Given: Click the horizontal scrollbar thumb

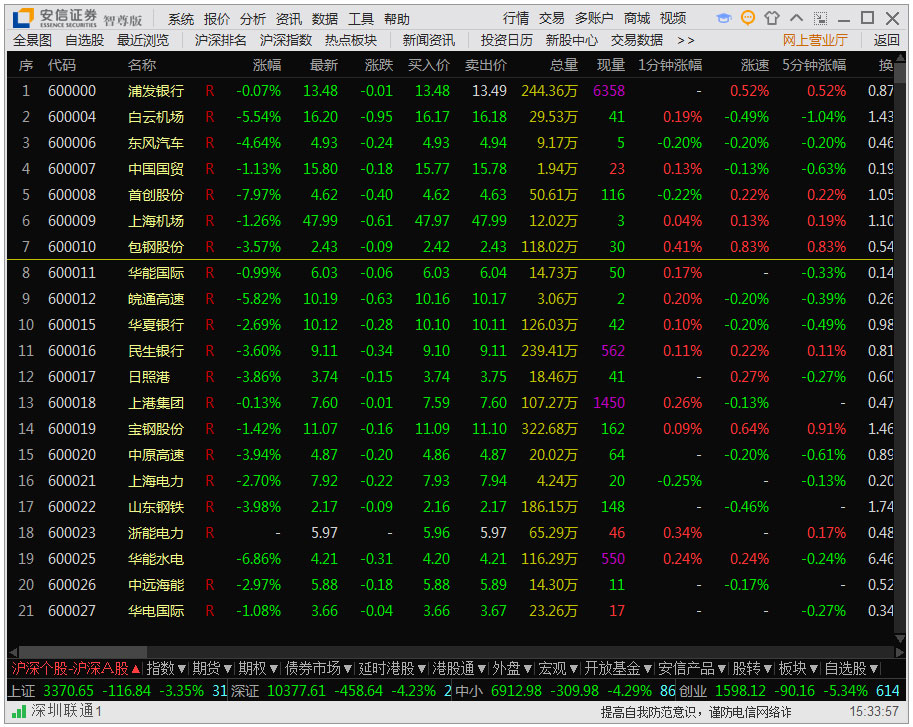Looking at the screenshot, I should [83, 652].
